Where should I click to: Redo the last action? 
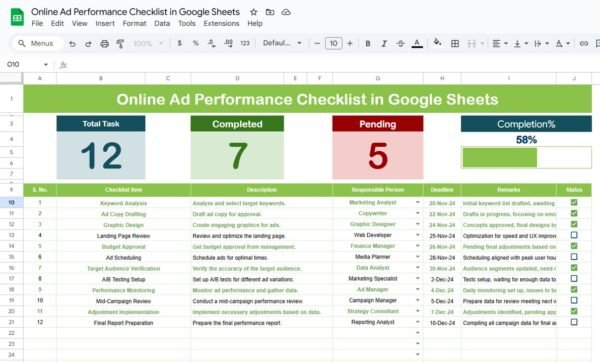(88, 44)
